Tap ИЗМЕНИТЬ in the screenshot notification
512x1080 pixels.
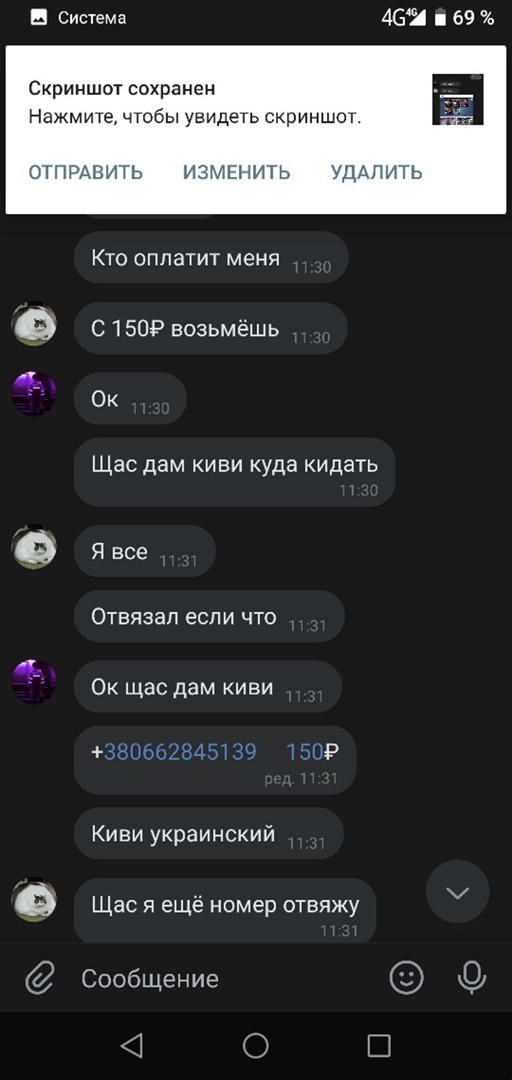(236, 172)
